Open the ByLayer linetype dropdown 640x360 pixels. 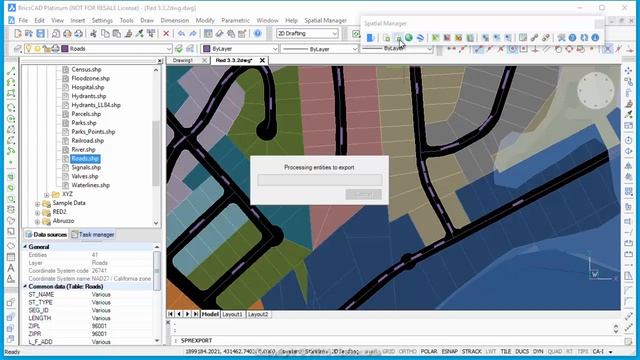pyautogui.click(x=320, y=49)
